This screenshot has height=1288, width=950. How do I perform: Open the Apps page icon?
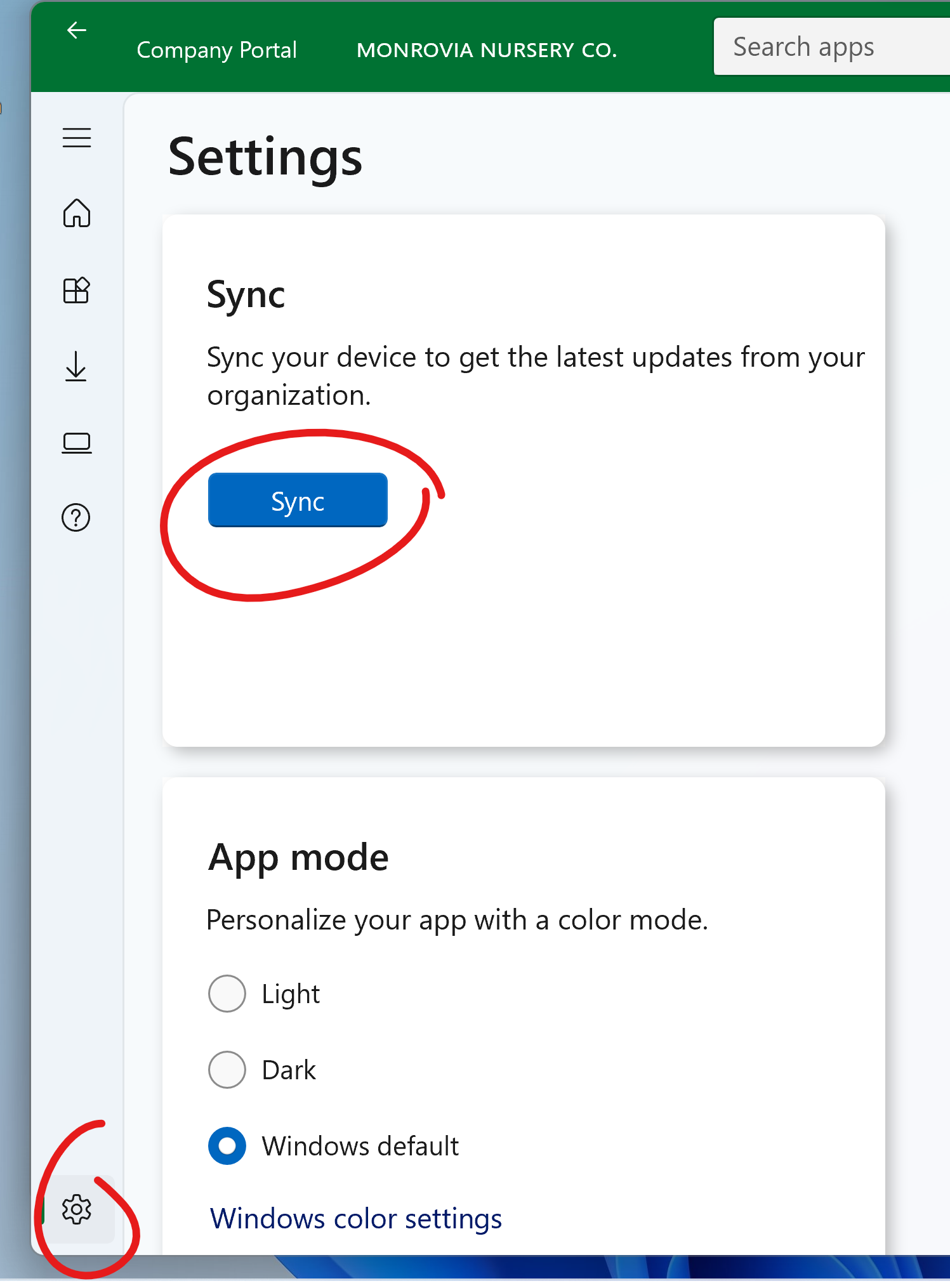pyautogui.click(x=77, y=290)
